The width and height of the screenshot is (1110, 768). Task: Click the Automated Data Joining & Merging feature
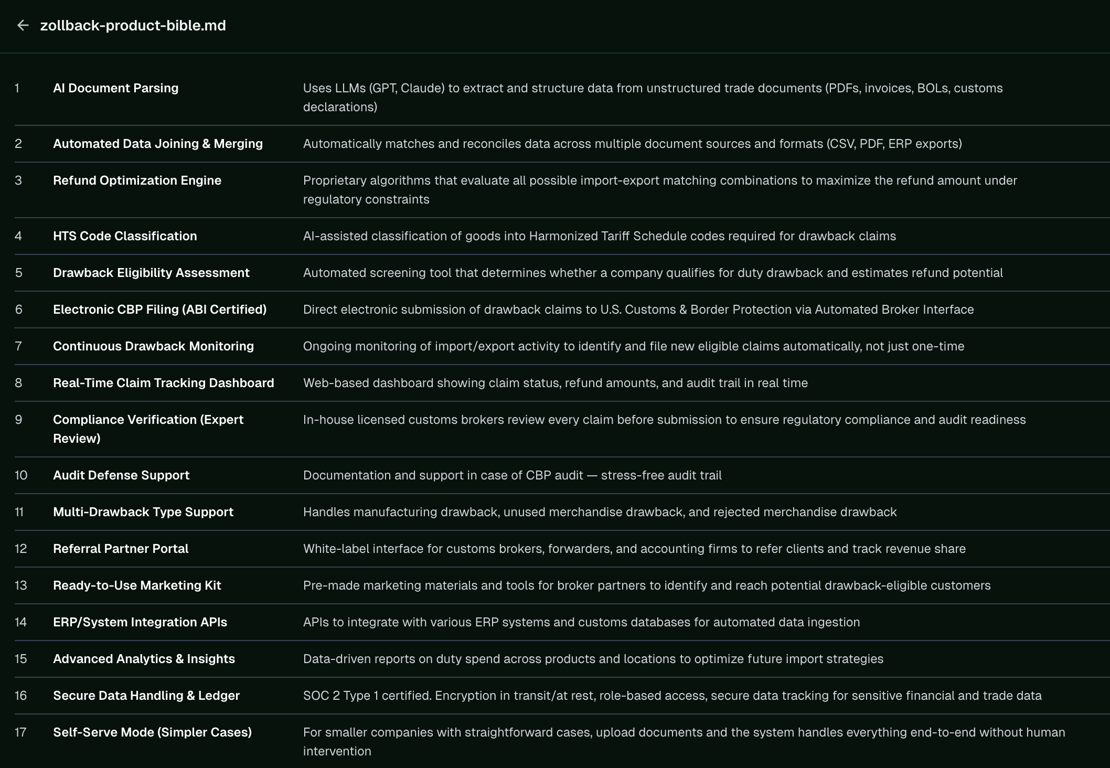(158, 144)
